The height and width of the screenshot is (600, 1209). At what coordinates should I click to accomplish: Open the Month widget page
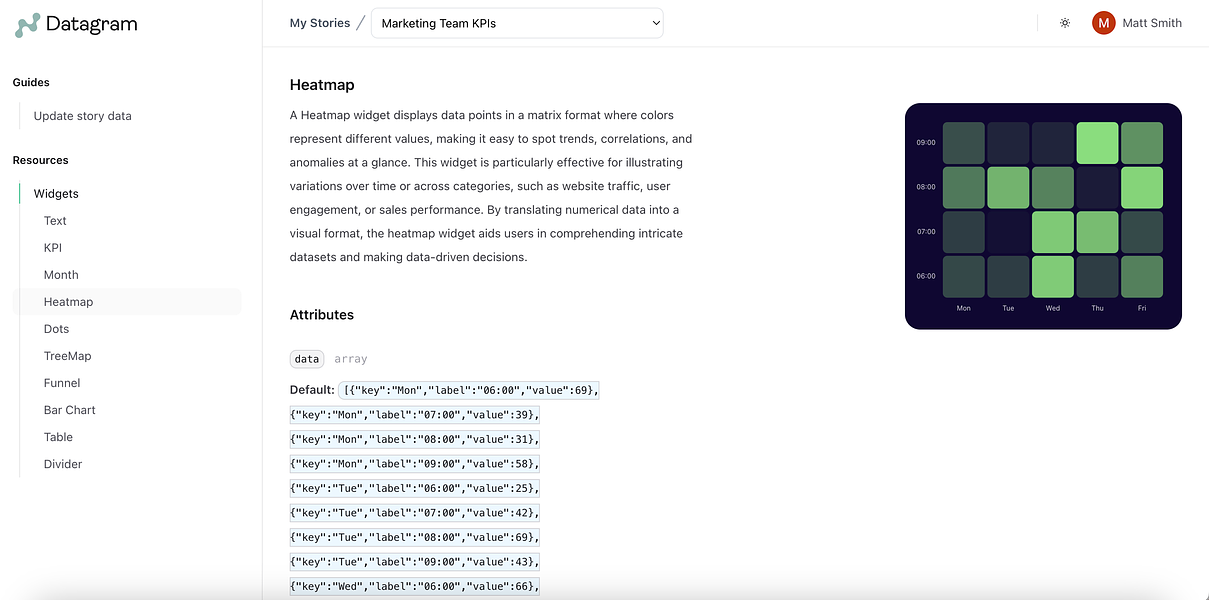point(61,275)
